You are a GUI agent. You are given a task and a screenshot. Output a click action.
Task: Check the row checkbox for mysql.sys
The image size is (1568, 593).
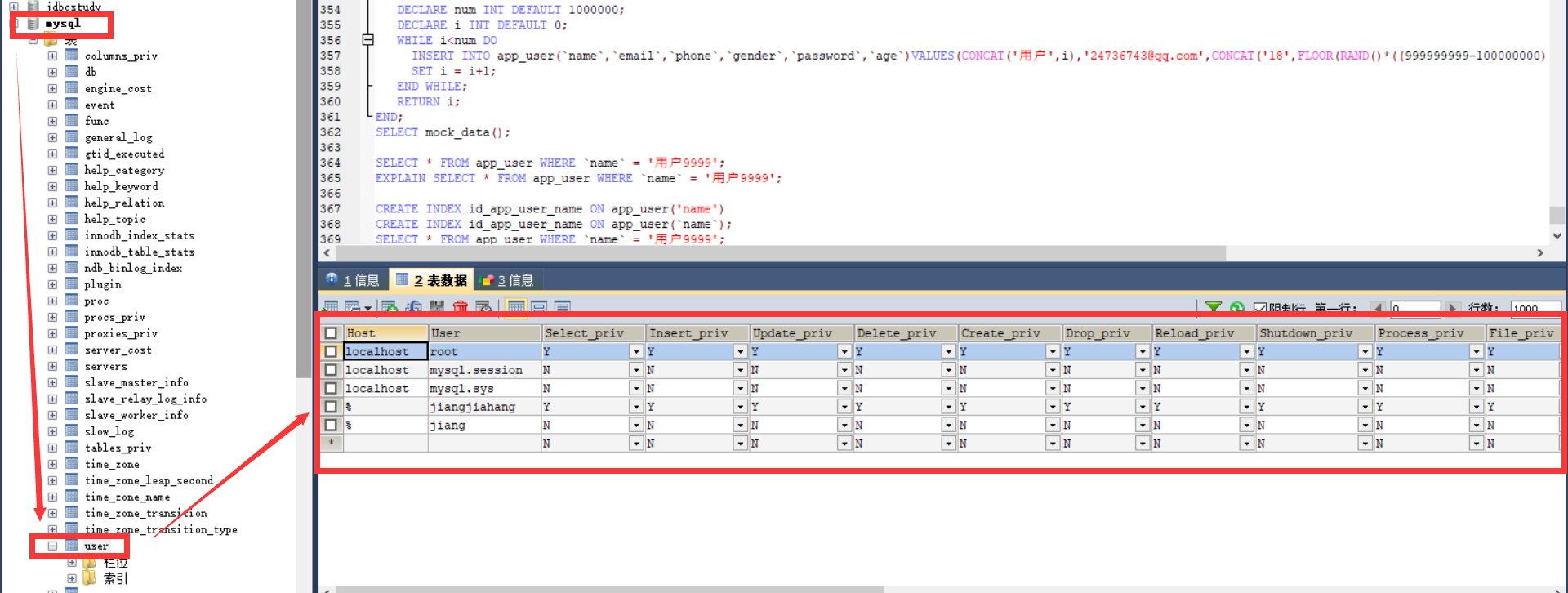(331, 388)
